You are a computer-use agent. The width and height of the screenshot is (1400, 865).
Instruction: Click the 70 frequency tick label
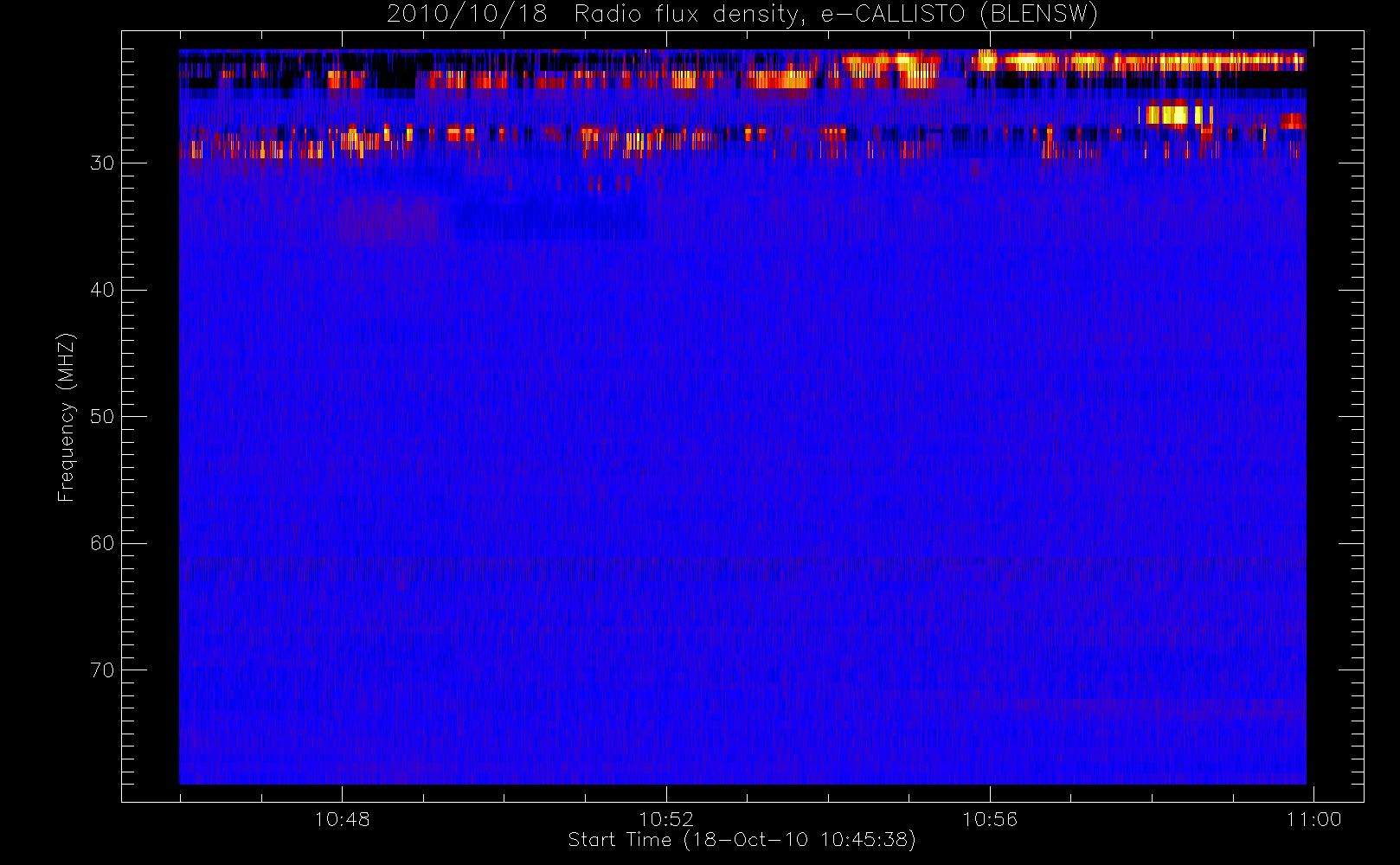click(102, 670)
